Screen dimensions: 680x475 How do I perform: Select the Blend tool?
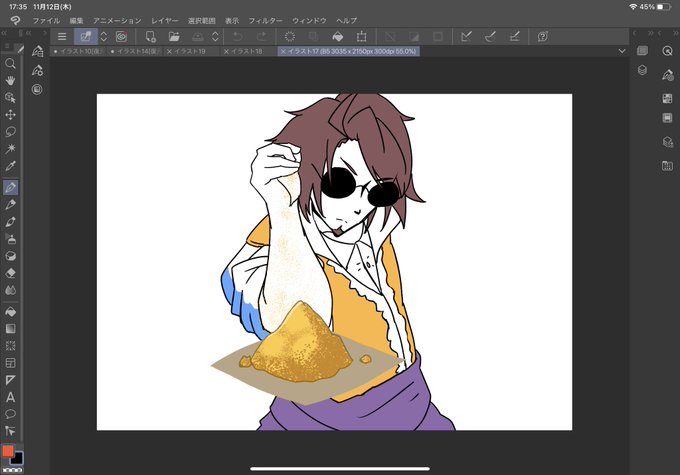pyautogui.click(x=10, y=290)
